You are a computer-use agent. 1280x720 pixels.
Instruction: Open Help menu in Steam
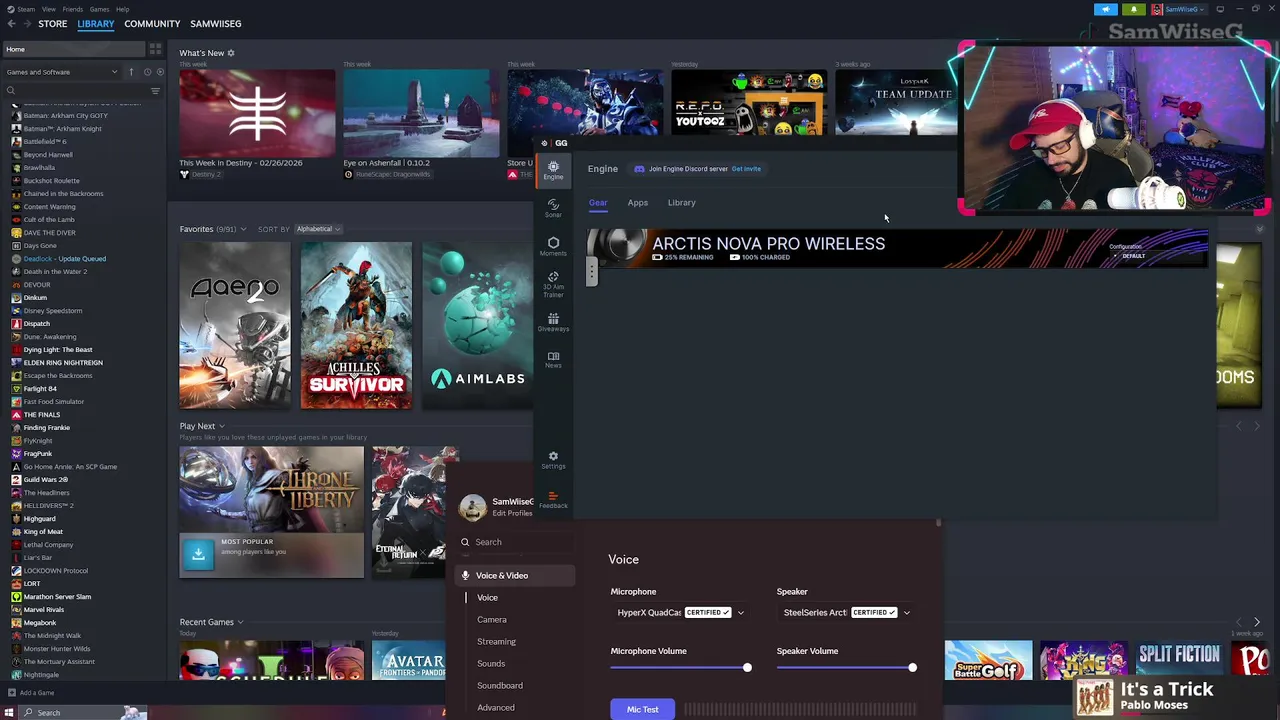122,9
